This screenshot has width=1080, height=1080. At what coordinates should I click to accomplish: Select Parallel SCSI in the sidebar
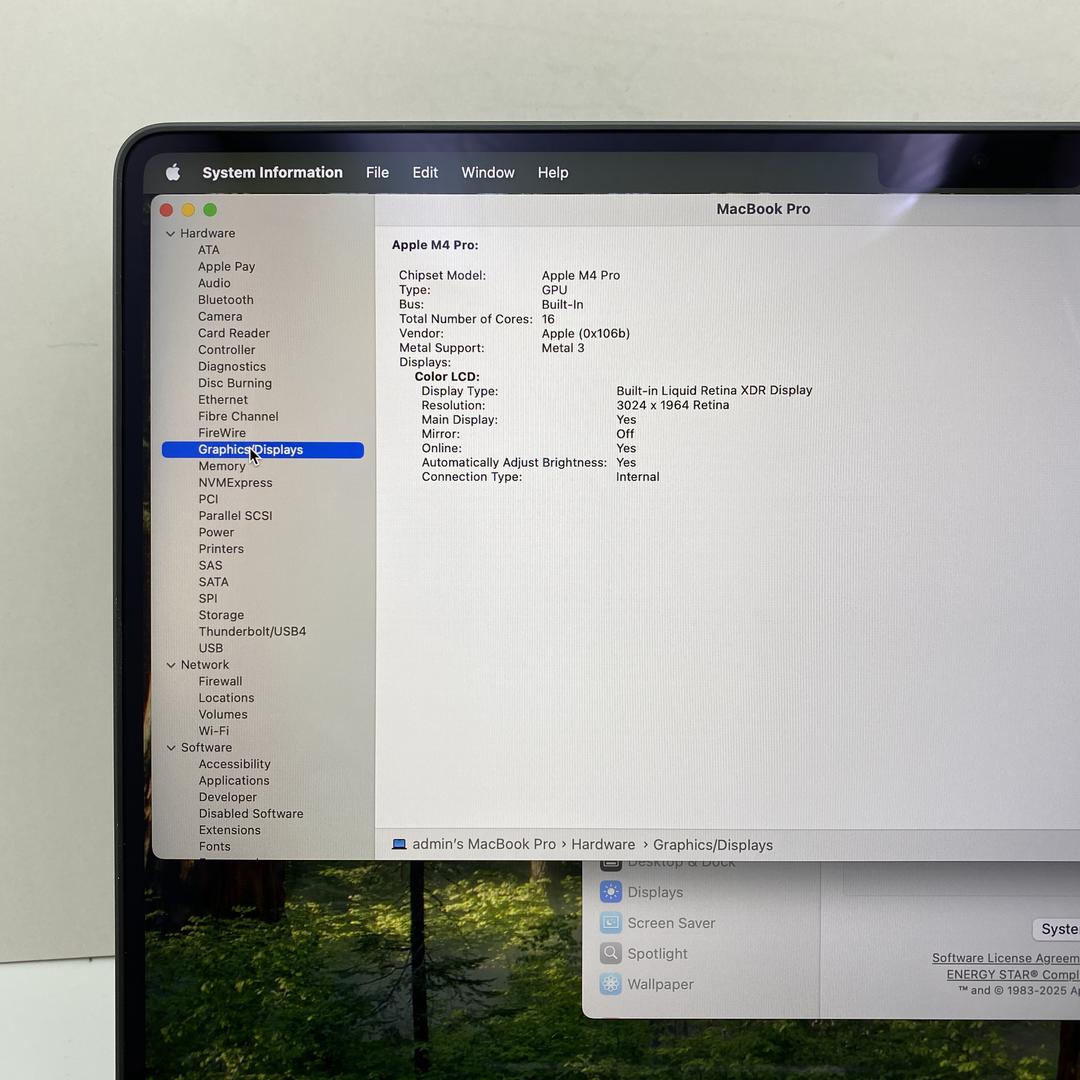tap(236, 516)
